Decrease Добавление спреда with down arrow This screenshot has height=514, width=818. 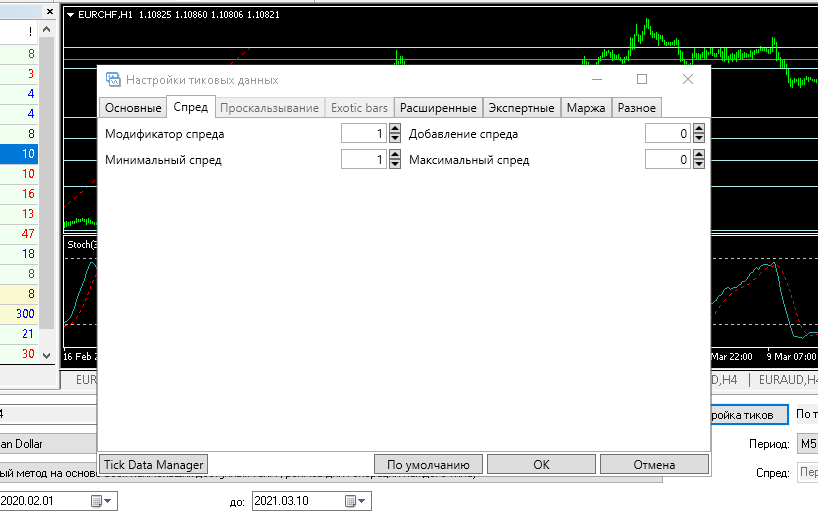699,138
